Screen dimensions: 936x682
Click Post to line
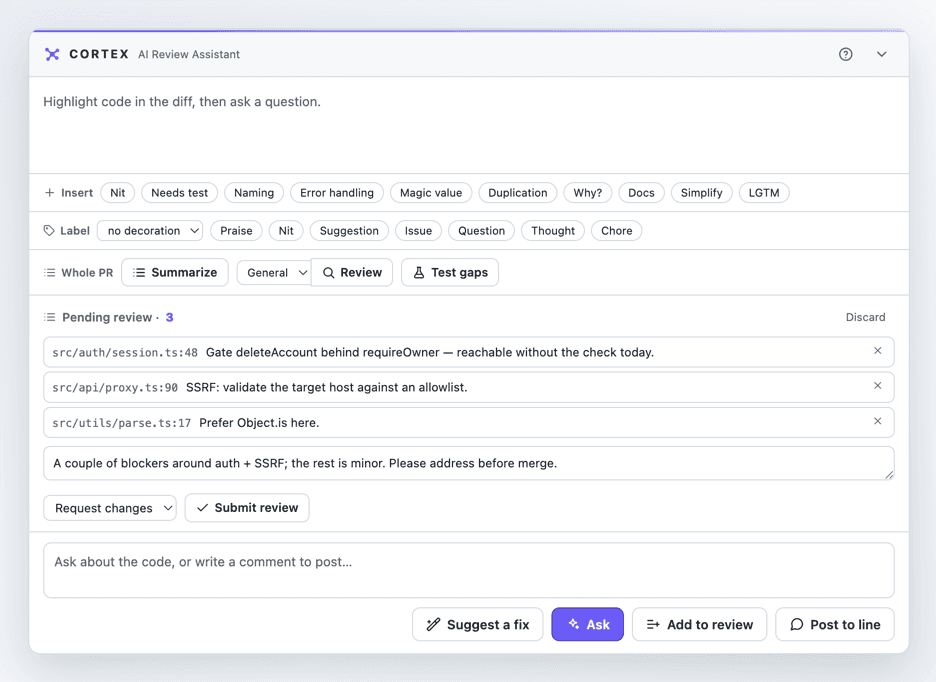835,625
